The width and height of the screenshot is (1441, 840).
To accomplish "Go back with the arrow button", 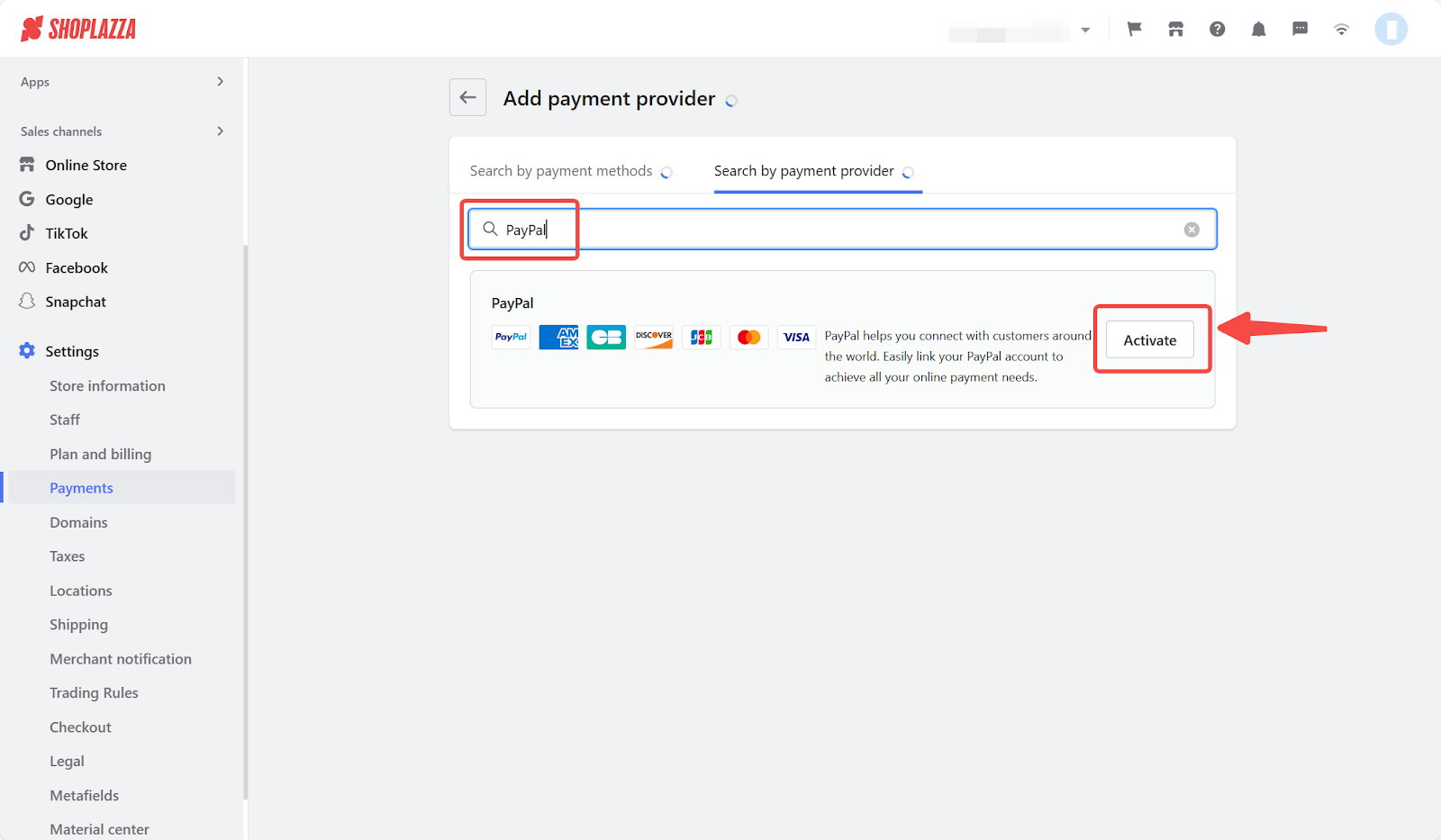I will point(468,97).
